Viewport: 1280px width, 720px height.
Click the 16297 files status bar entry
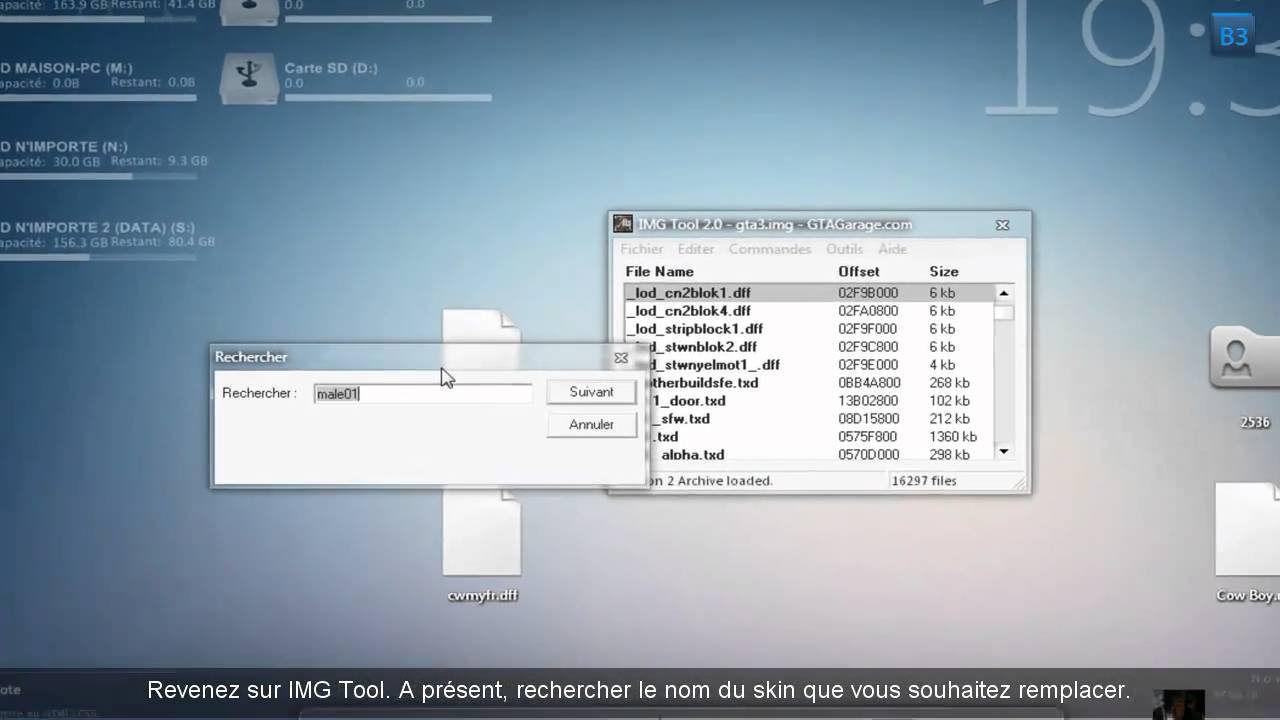(x=923, y=481)
